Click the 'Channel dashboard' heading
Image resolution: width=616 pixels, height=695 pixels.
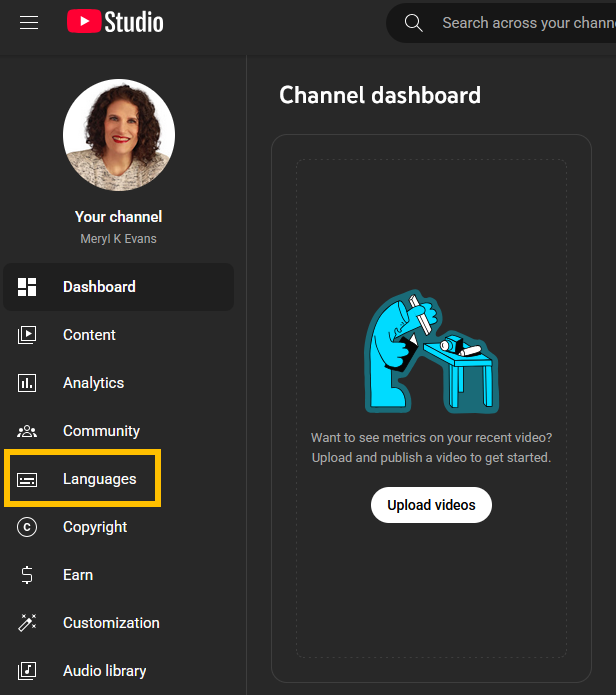click(x=380, y=95)
